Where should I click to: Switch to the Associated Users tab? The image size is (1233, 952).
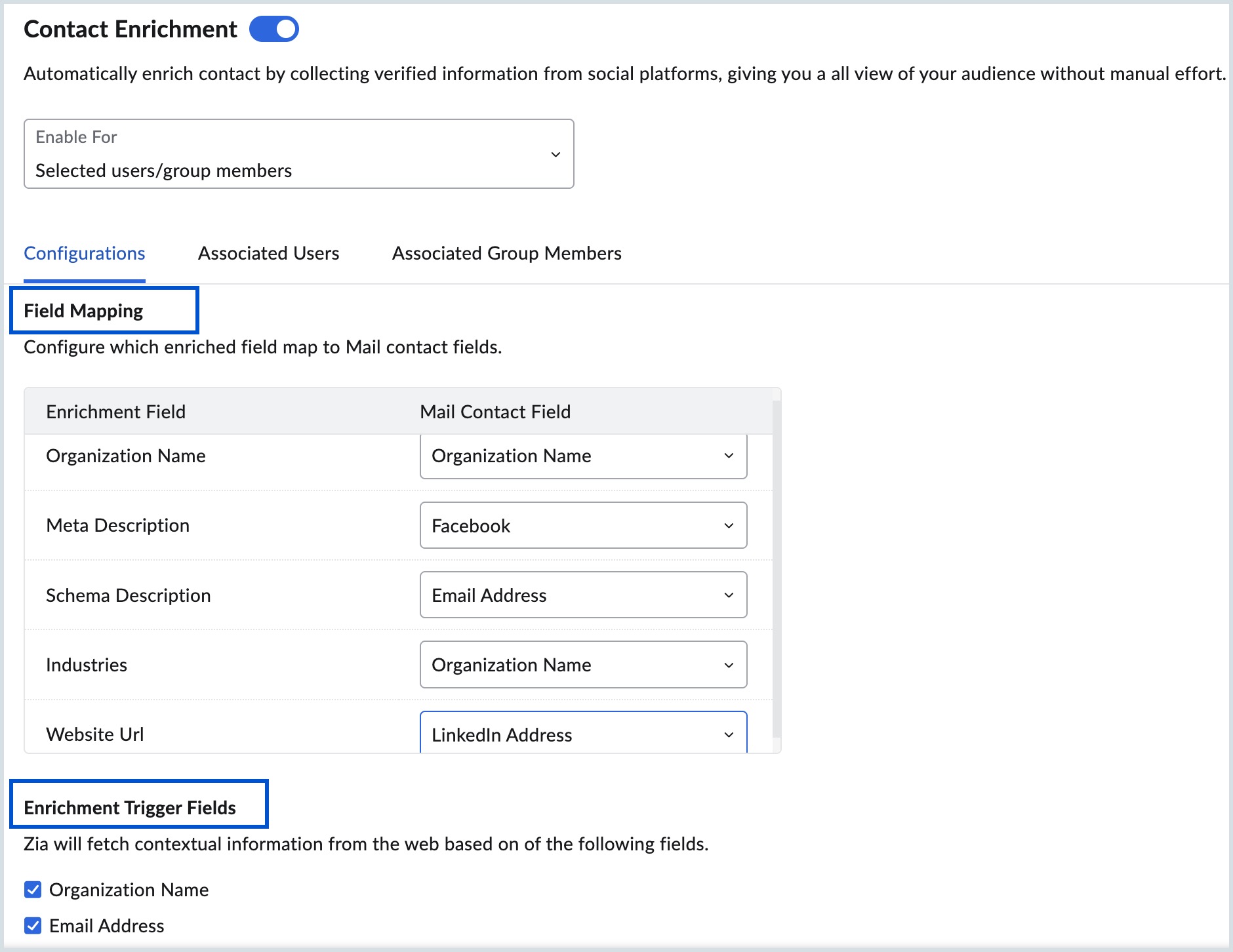pos(268,253)
